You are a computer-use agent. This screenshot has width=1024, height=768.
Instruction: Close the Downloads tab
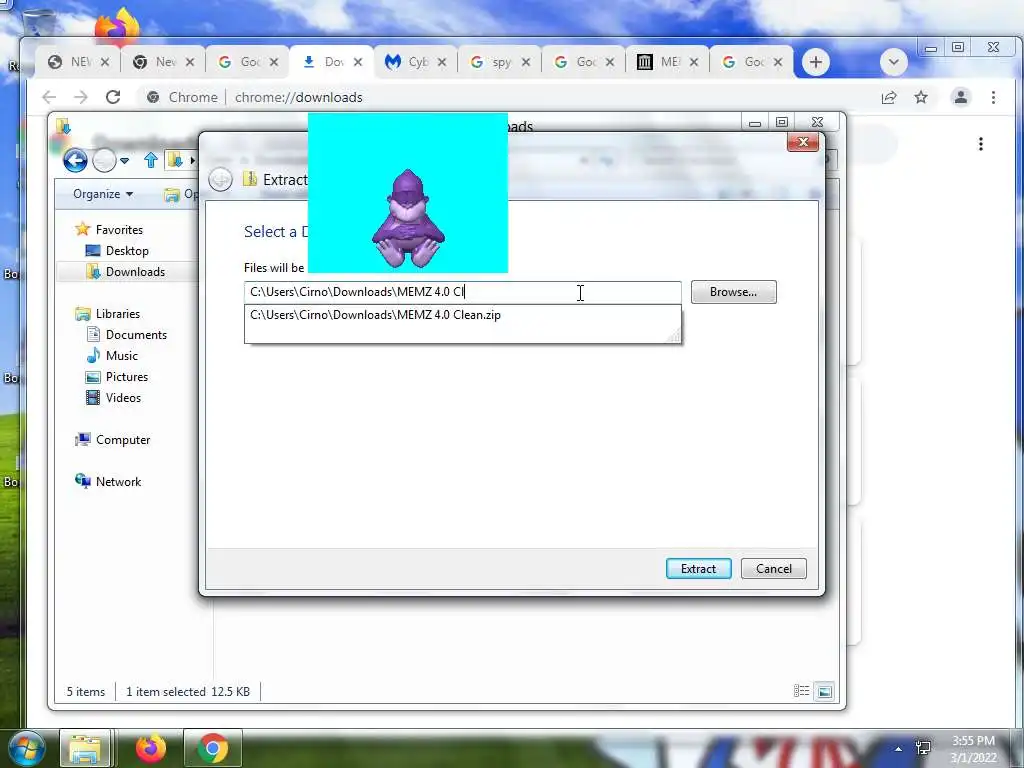pyautogui.click(x=358, y=62)
